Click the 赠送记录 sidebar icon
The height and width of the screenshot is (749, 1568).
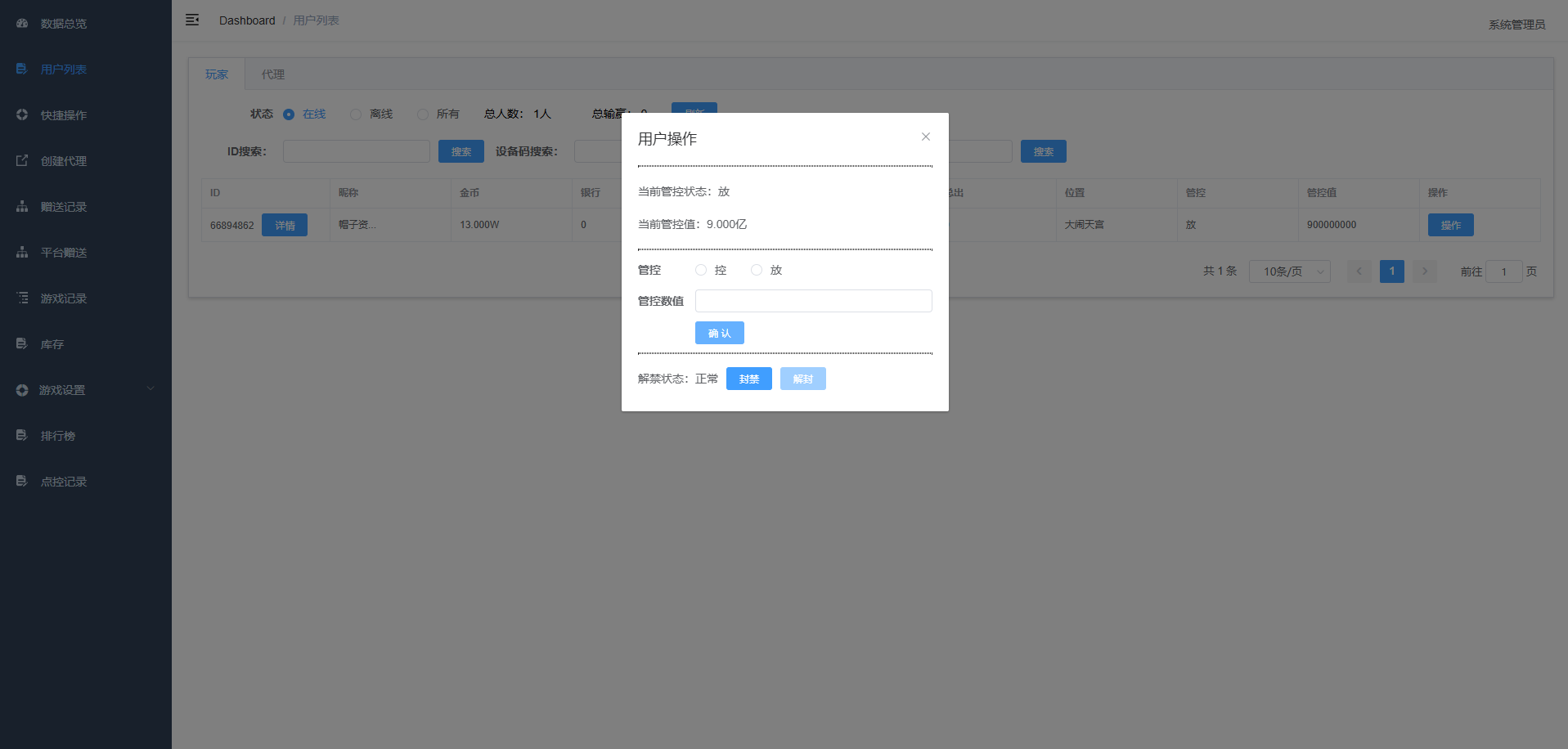(x=22, y=207)
